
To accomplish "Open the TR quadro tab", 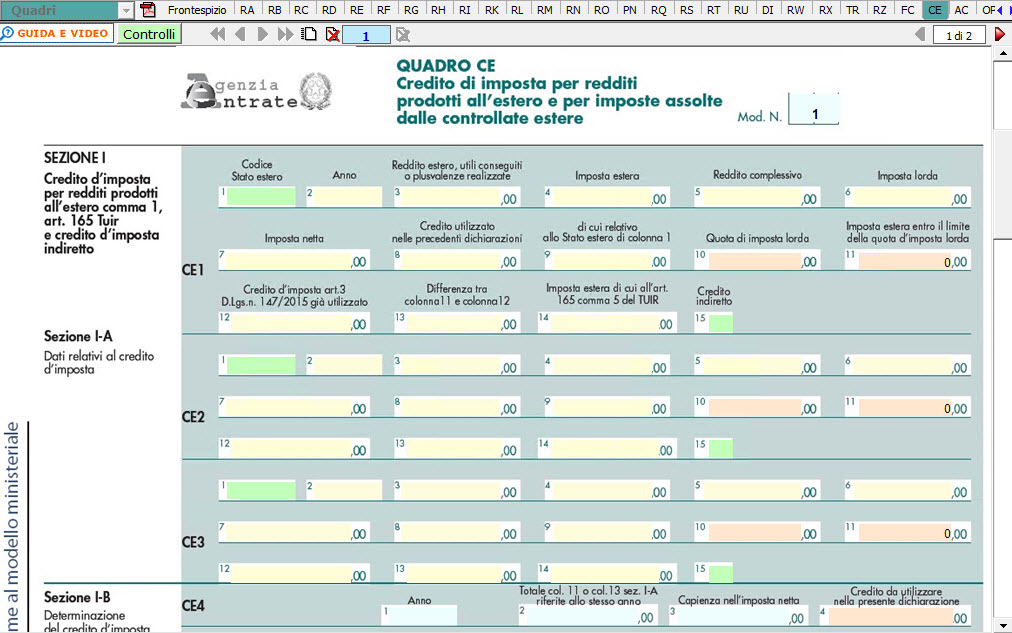I will (853, 10).
